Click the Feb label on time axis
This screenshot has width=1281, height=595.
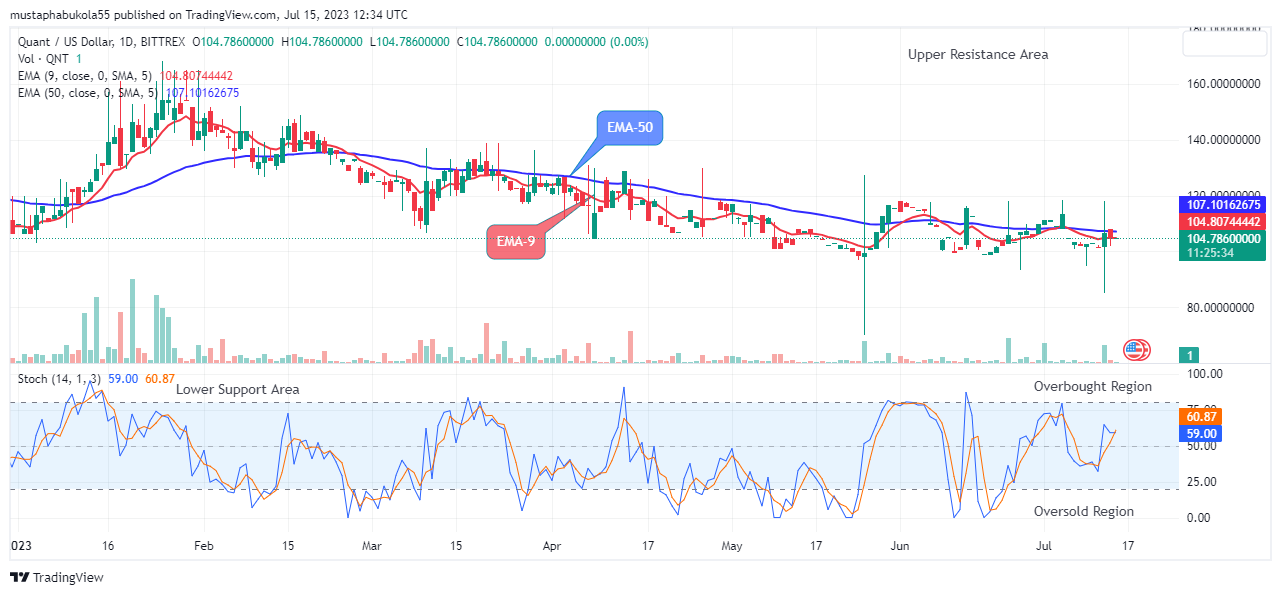[x=203, y=547]
